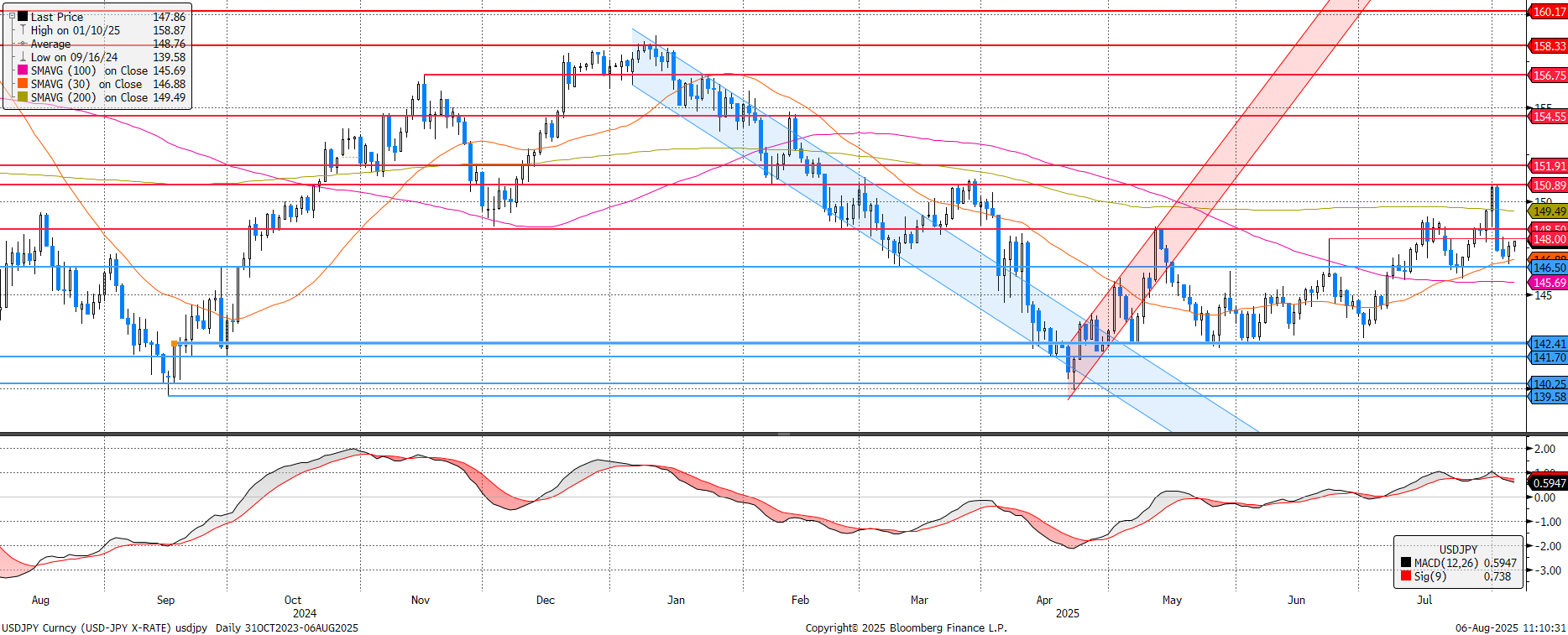Click the 147.86 last price value
This screenshot has width=1568, height=635.
169,17
